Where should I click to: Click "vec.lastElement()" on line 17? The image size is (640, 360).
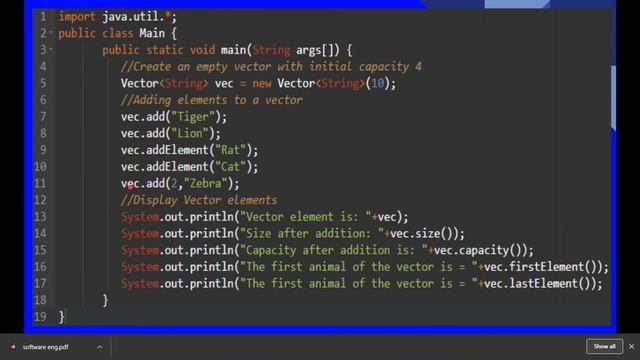pyautogui.click(x=537, y=284)
